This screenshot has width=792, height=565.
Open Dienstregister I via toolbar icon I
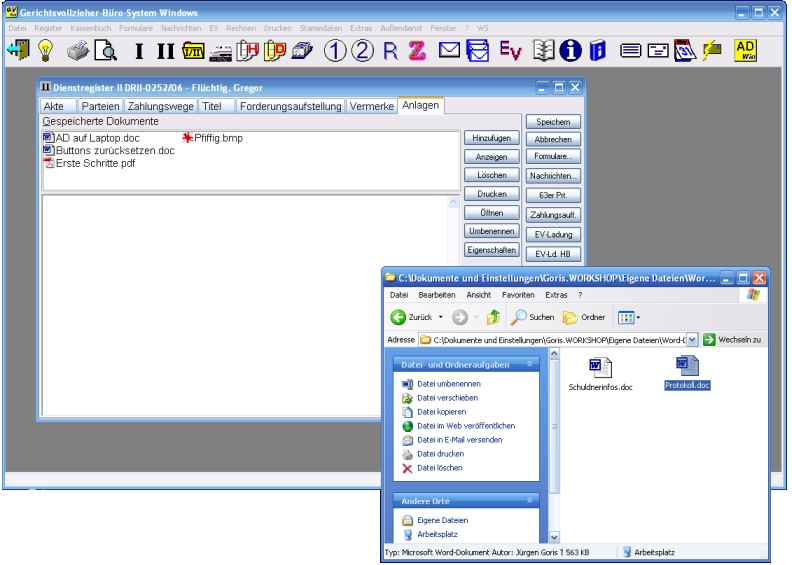tap(139, 50)
